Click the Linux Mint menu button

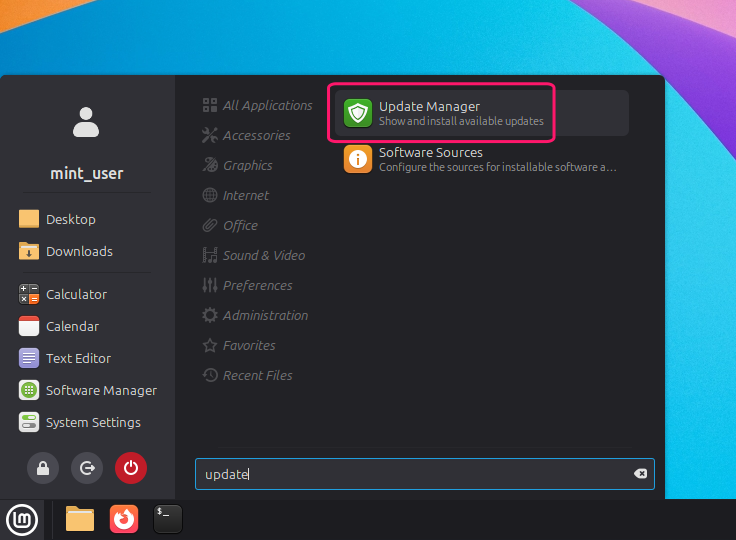click(22, 520)
